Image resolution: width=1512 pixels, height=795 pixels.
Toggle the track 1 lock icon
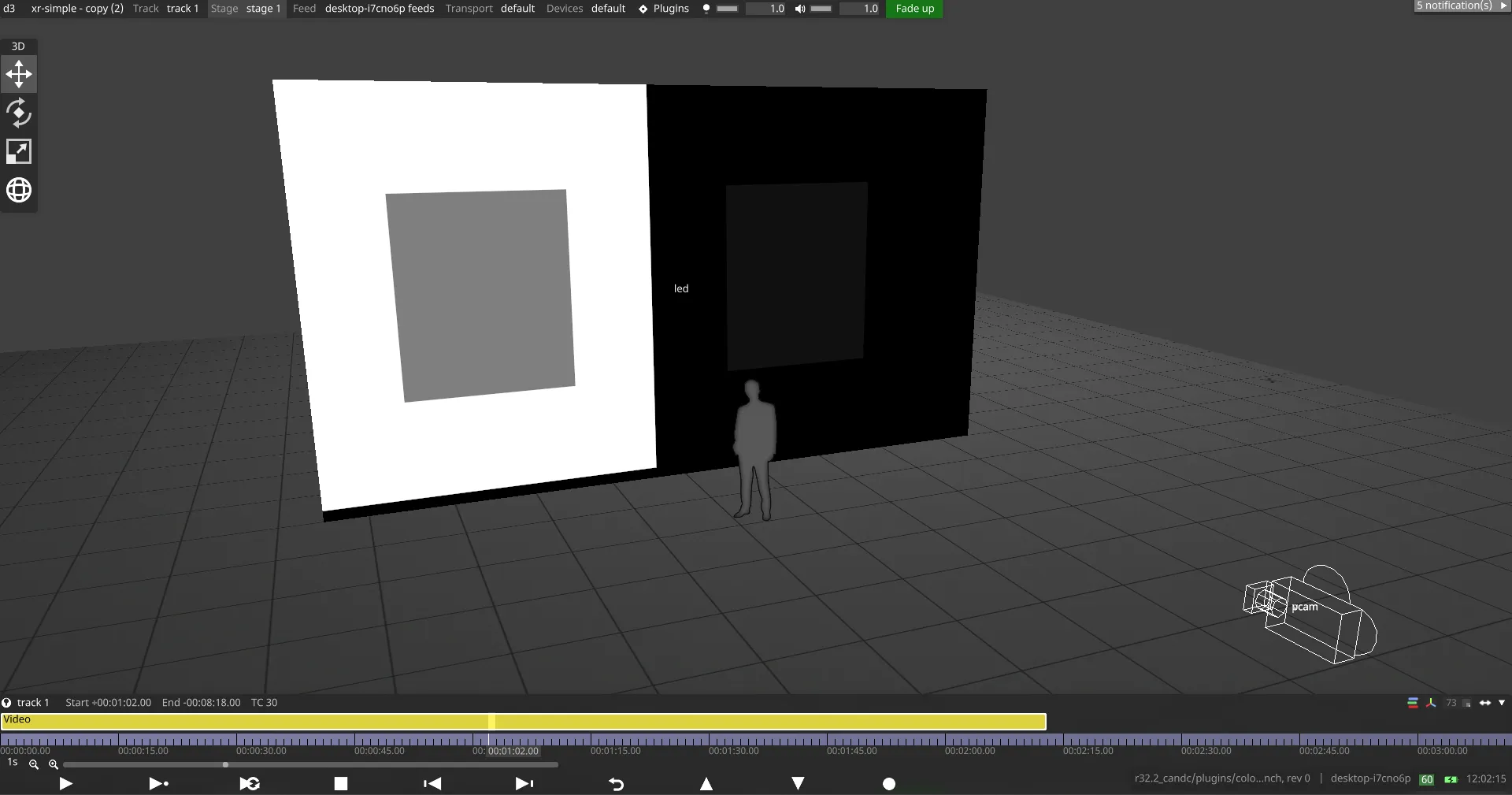tap(6, 703)
